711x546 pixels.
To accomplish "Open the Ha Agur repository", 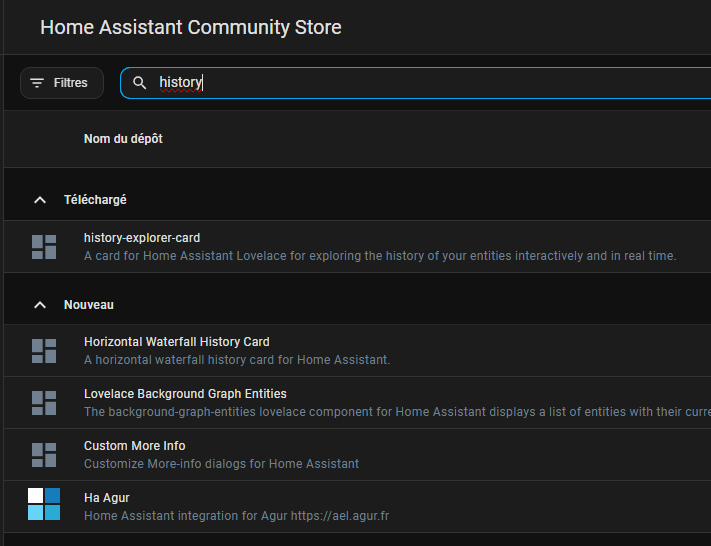I will pyautogui.click(x=107, y=498).
